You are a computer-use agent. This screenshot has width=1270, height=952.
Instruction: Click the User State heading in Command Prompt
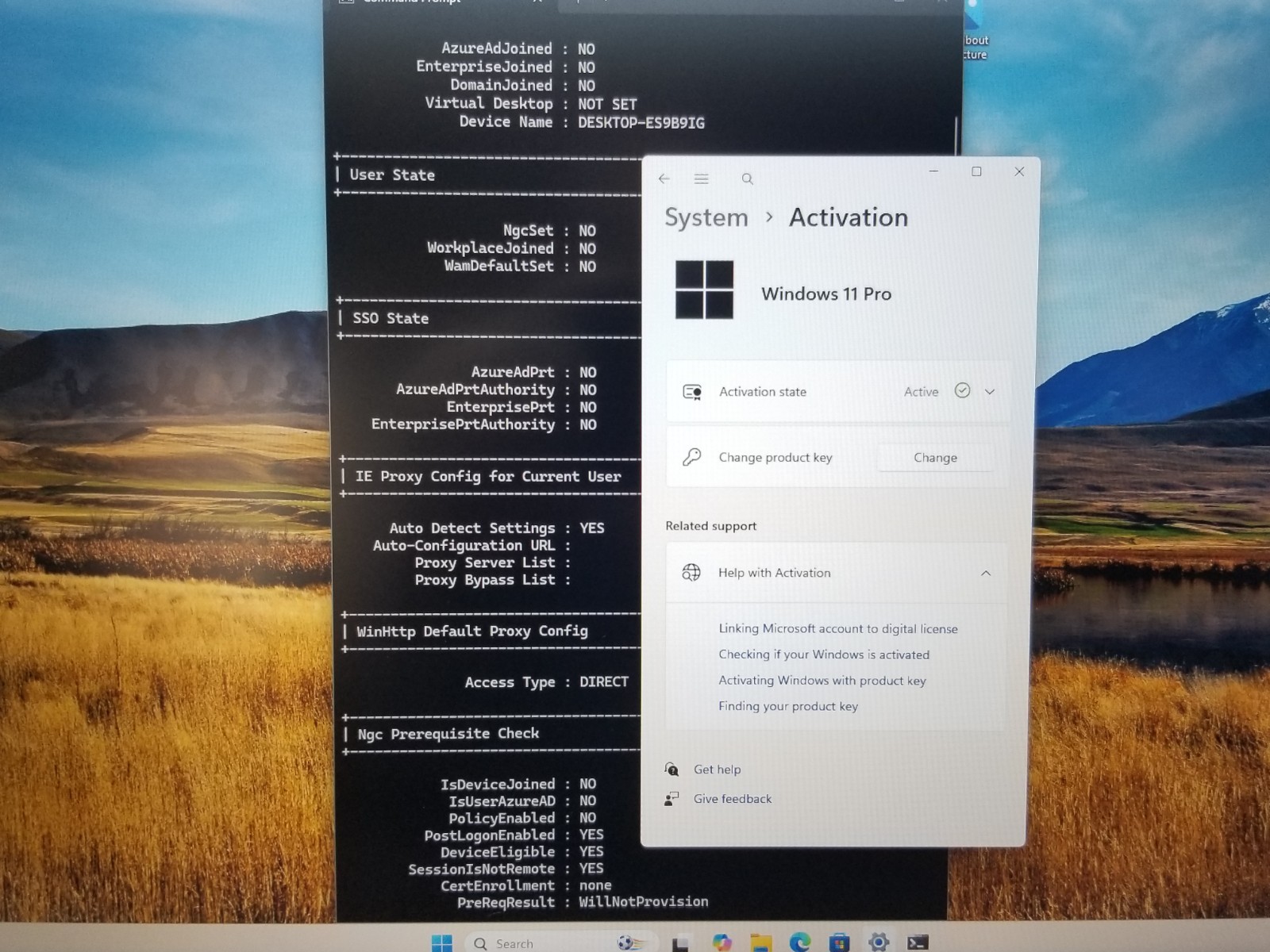392,175
